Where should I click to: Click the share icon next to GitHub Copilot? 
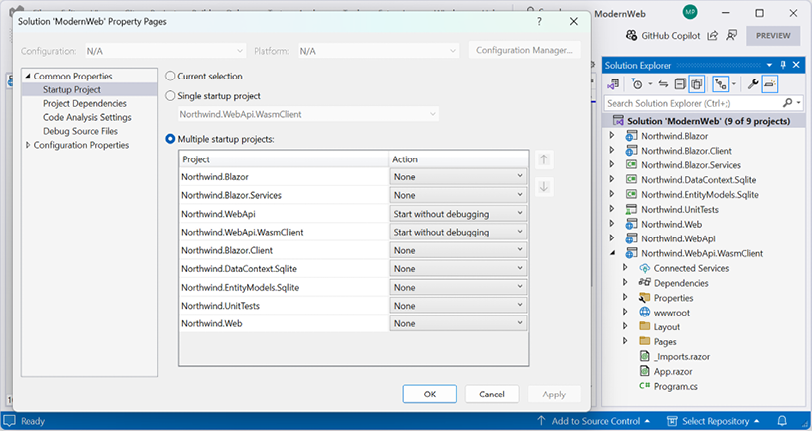point(713,36)
